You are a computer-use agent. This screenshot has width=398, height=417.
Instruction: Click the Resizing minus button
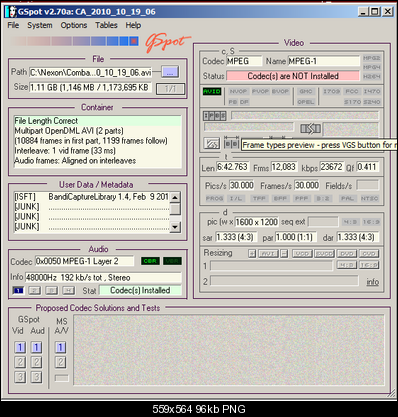284,254
